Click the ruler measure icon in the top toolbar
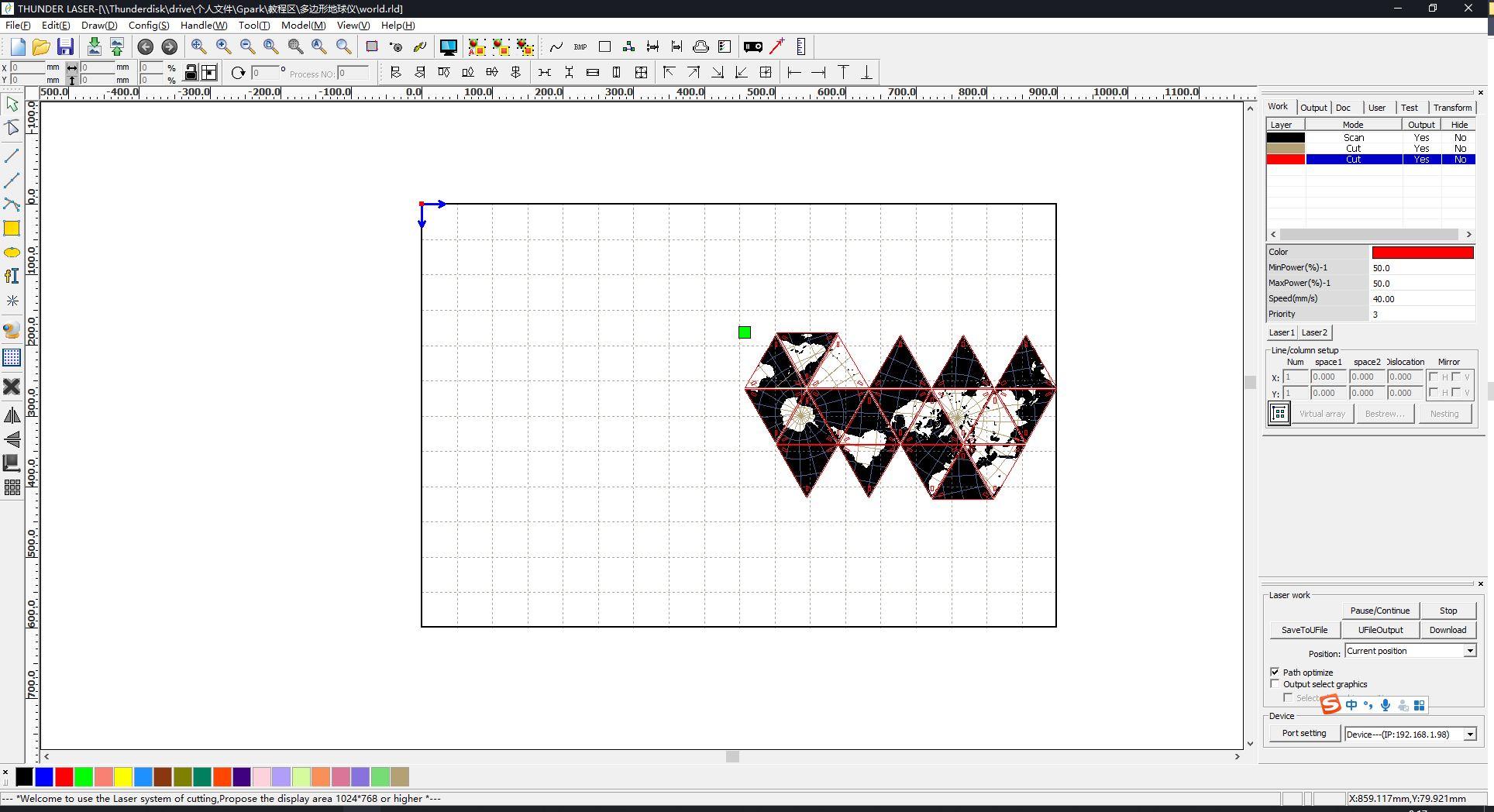The height and width of the screenshot is (812, 1494). tap(800, 46)
